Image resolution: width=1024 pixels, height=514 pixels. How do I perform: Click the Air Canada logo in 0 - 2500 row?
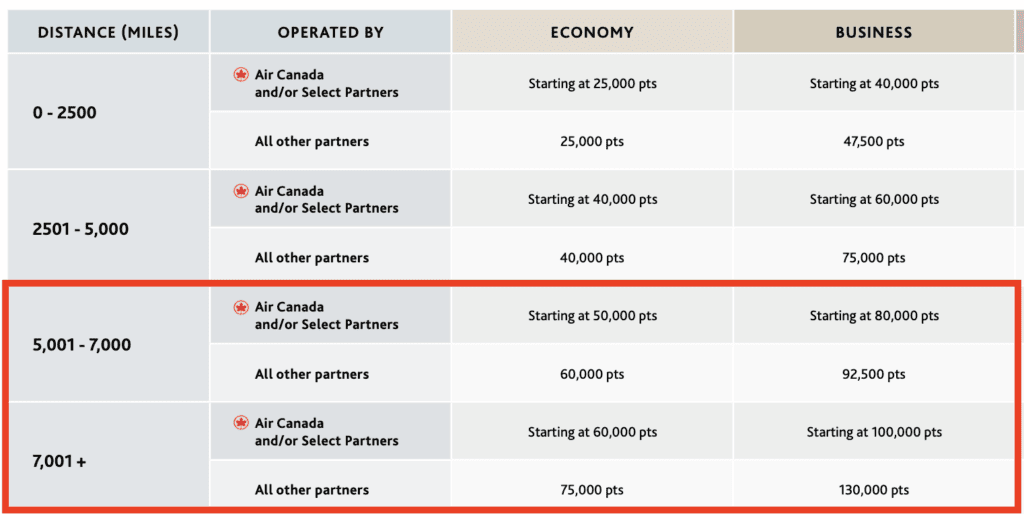point(240,75)
